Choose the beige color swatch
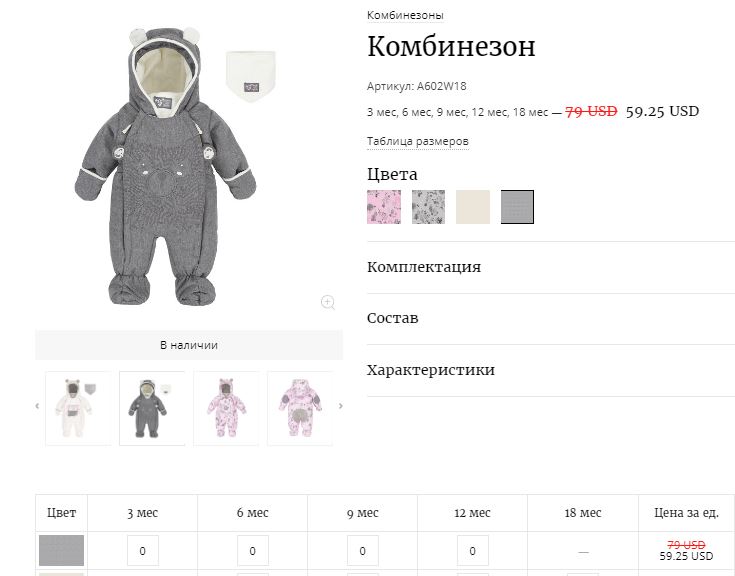735x576 pixels. coord(473,207)
